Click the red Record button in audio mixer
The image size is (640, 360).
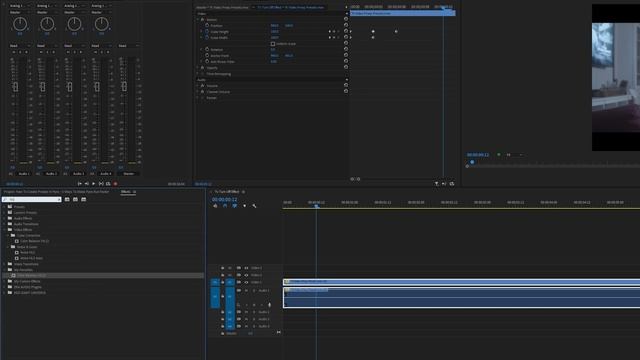tap(116, 184)
